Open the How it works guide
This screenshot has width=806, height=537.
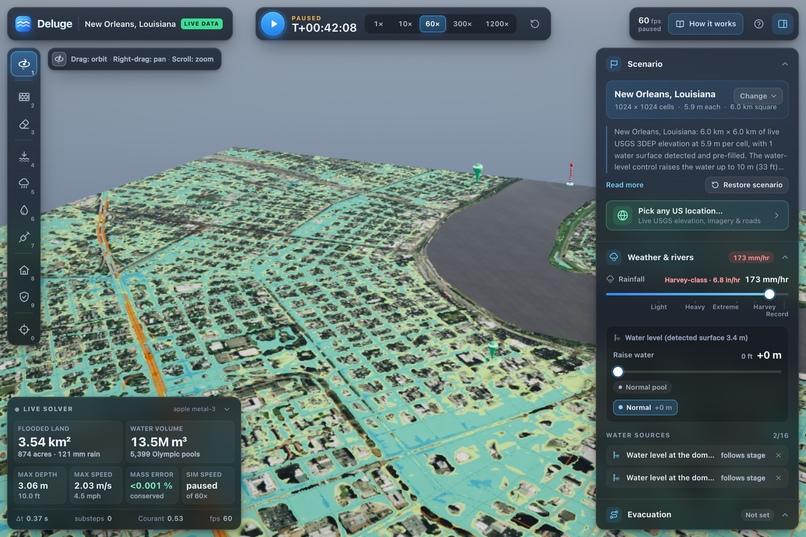coord(705,24)
